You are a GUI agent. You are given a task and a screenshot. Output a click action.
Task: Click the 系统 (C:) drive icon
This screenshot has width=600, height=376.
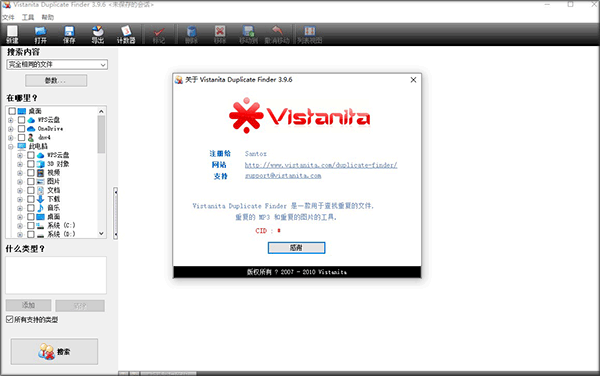click(41, 225)
